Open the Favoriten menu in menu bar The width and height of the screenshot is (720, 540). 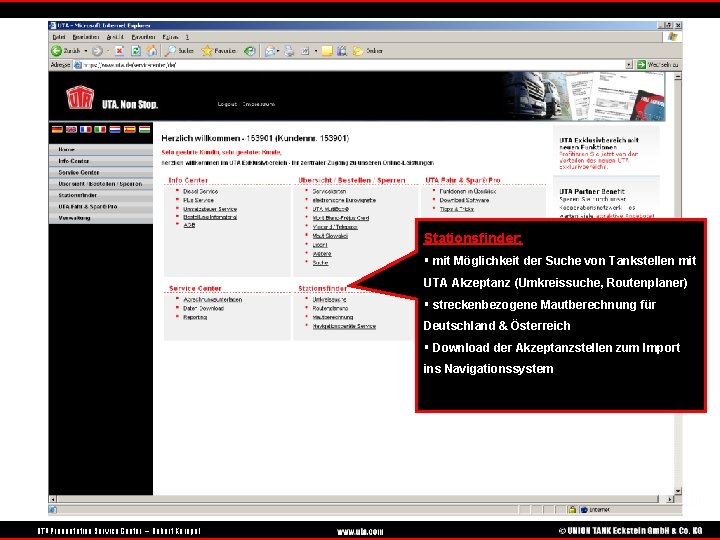[143, 37]
